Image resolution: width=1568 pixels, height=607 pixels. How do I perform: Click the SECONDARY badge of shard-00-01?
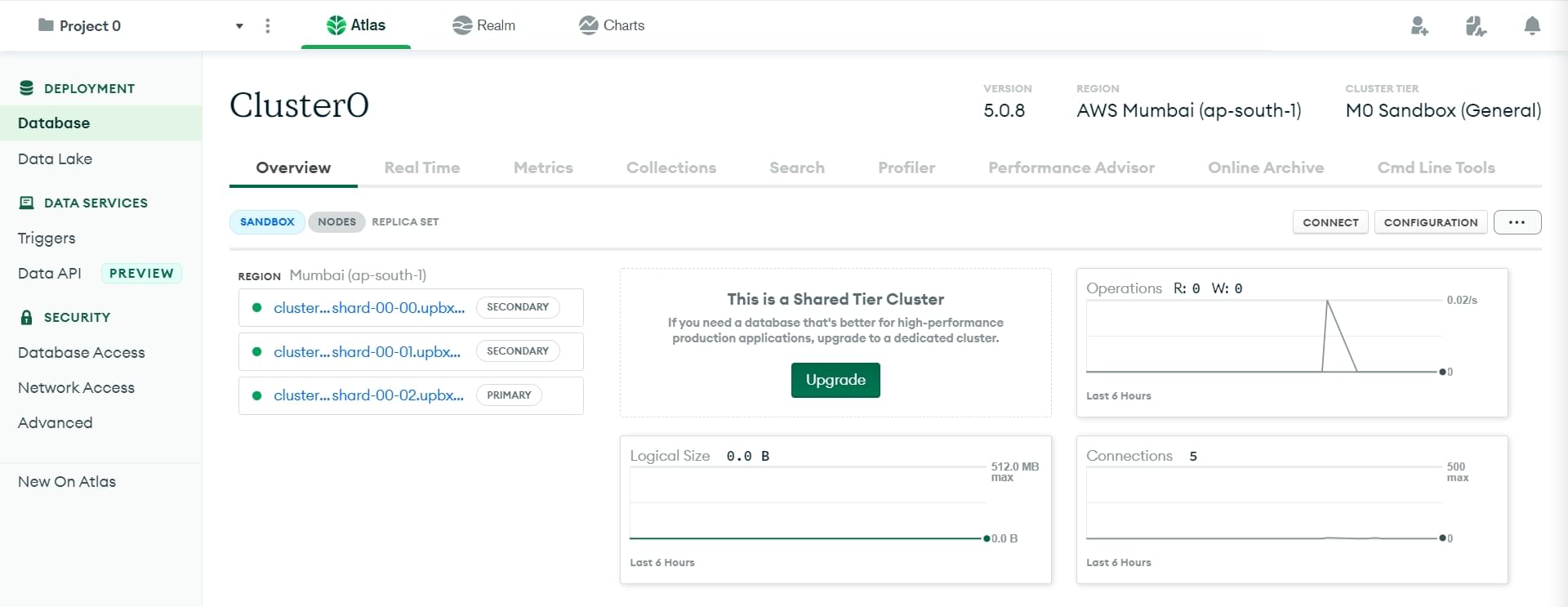point(518,351)
